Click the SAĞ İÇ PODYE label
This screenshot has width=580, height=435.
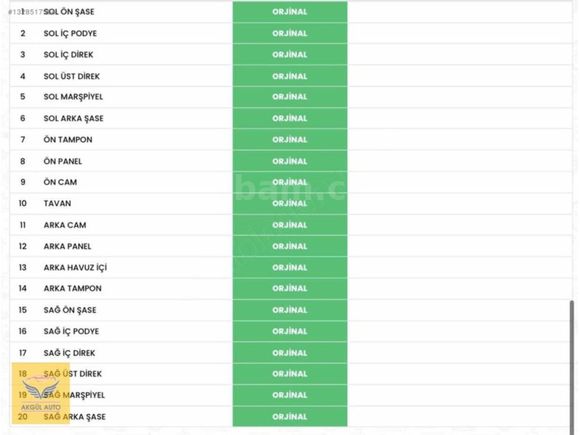point(71,331)
